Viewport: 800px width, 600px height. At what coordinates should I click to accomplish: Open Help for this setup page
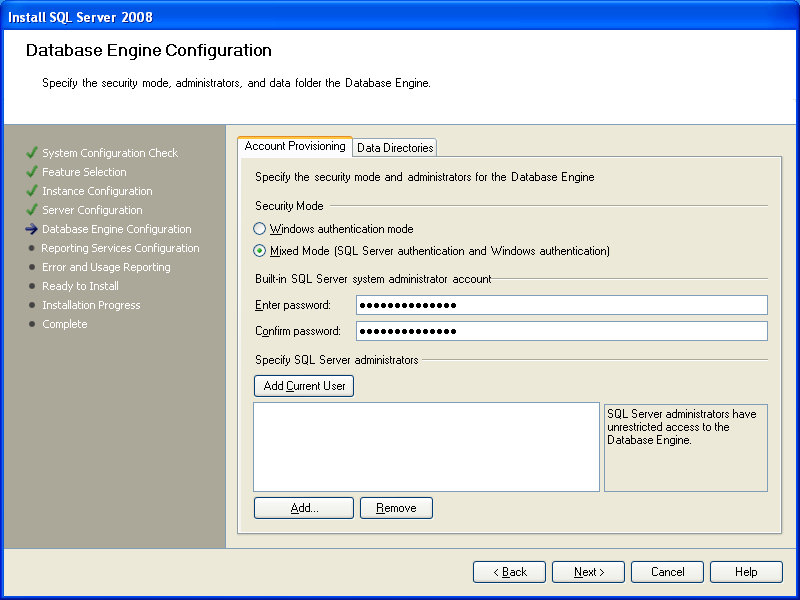click(x=746, y=572)
